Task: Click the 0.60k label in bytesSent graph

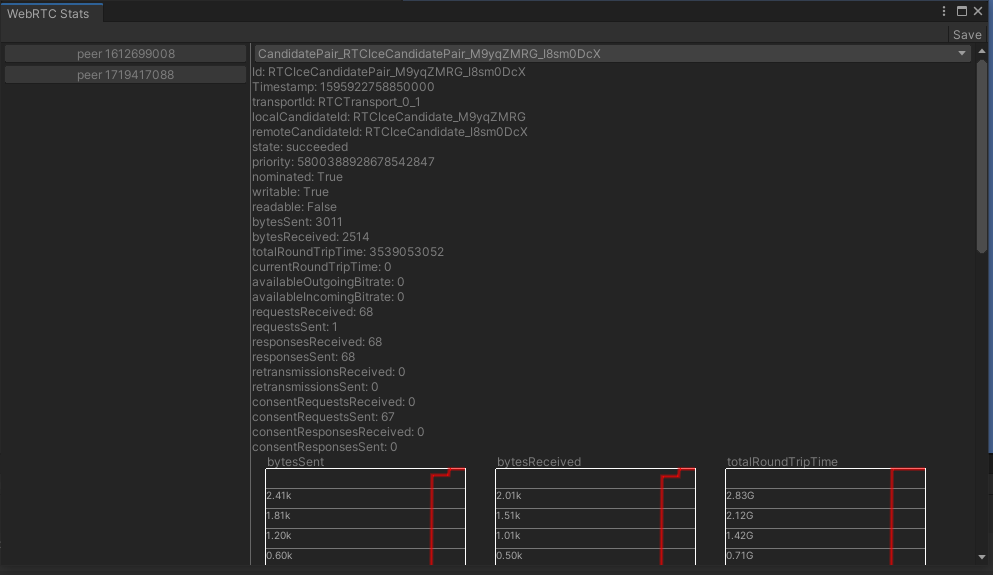Action: 279,556
